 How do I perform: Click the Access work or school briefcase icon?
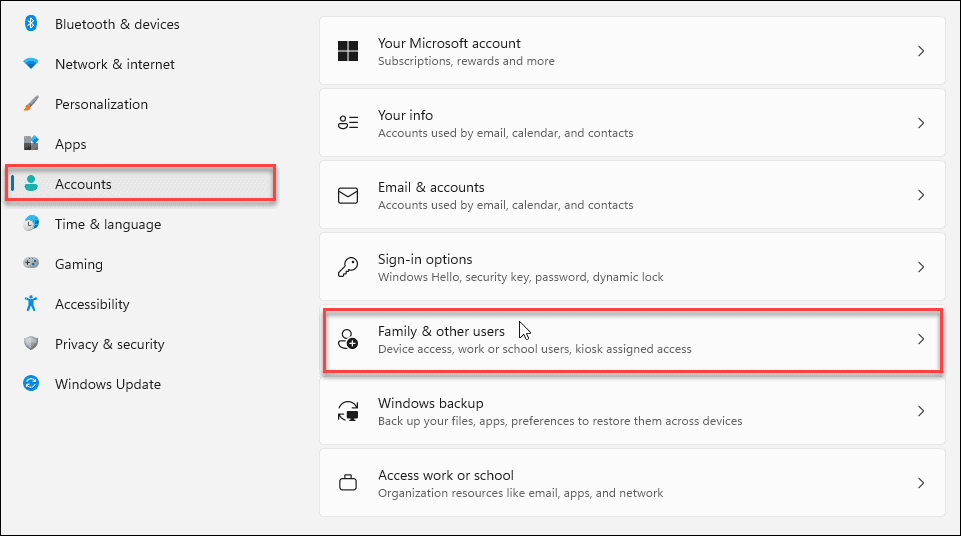point(348,483)
